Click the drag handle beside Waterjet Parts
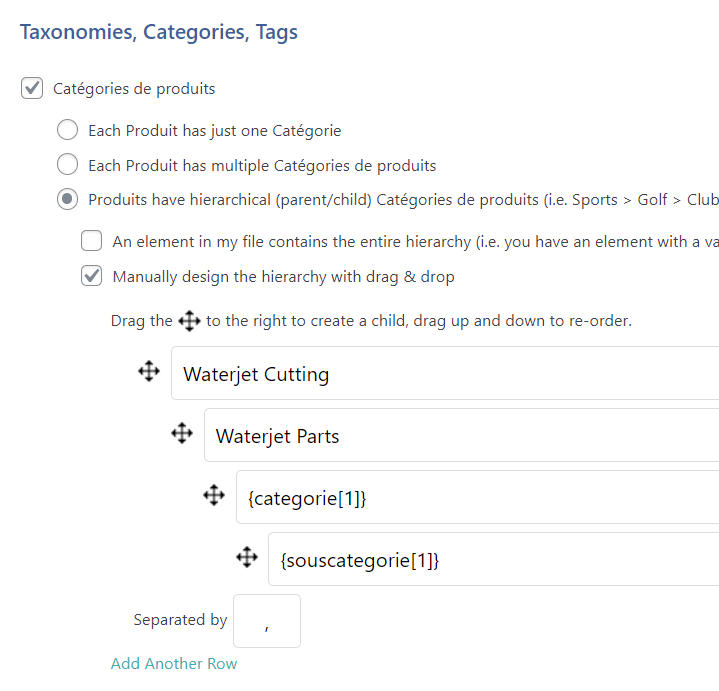This screenshot has width=719, height=691. [181, 434]
